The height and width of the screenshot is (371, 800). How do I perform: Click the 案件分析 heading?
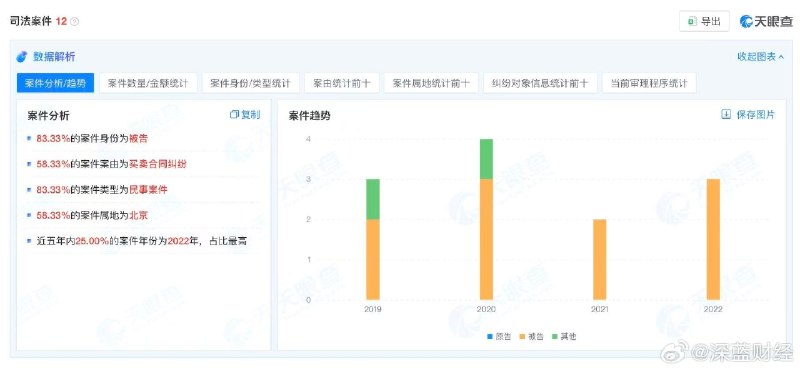(x=48, y=116)
